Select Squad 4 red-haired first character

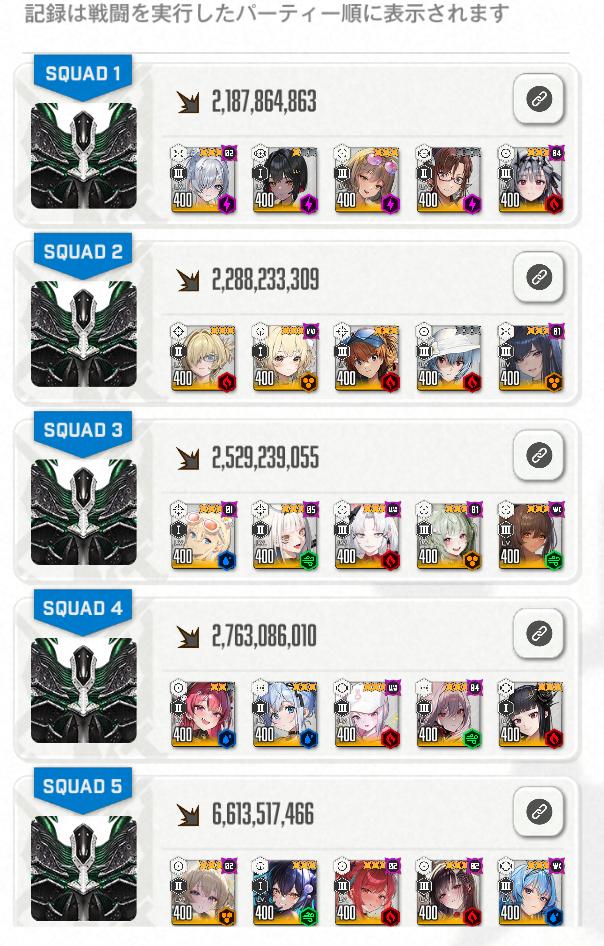pos(203,714)
